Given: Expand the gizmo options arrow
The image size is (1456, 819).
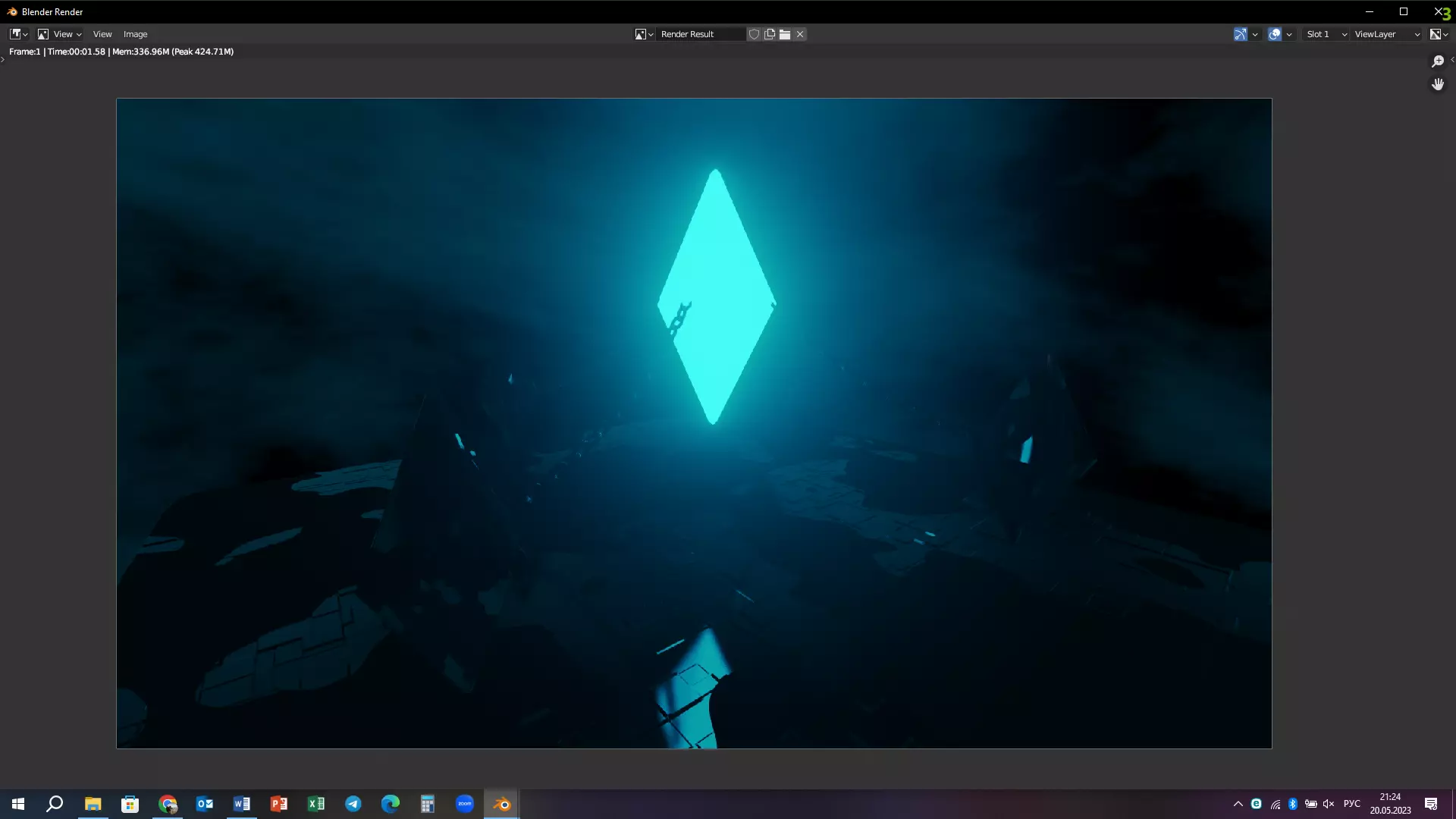Looking at the screenshot, I should point(1255,34).
